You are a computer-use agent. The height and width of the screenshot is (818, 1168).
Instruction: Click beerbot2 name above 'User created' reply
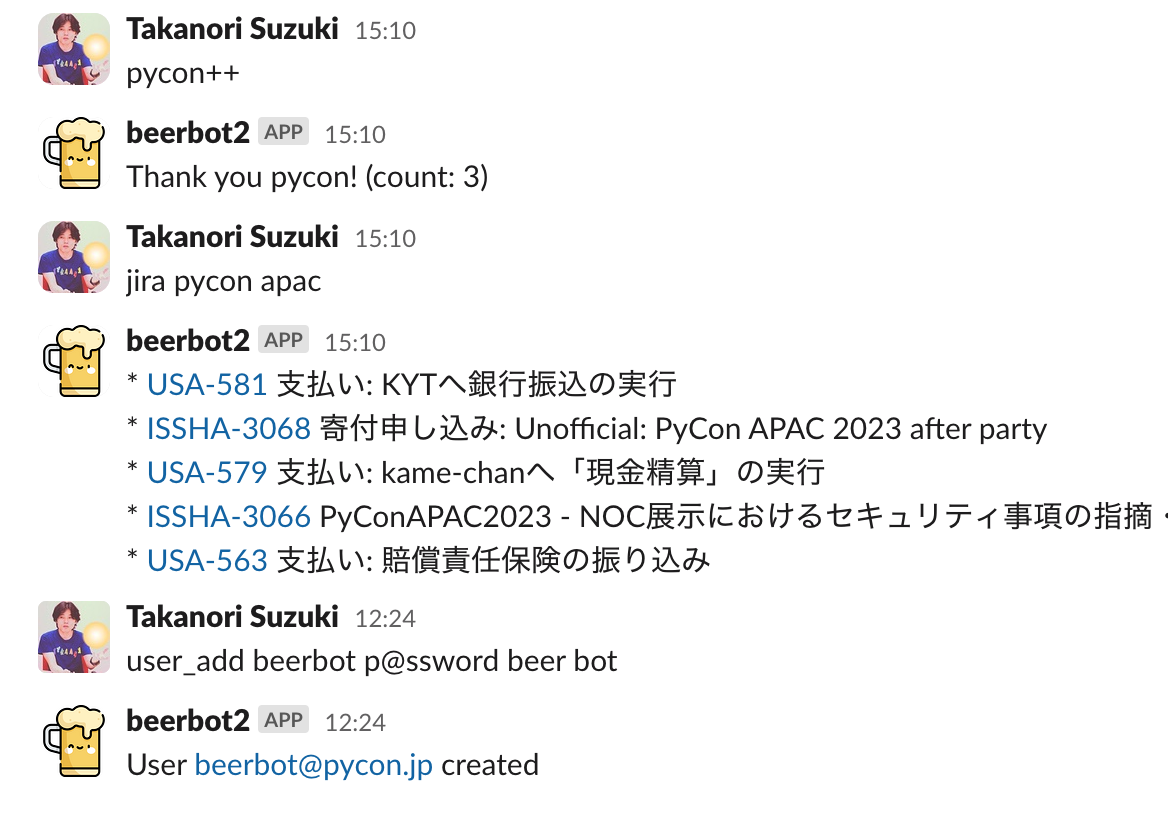click(x=188, y=721)
